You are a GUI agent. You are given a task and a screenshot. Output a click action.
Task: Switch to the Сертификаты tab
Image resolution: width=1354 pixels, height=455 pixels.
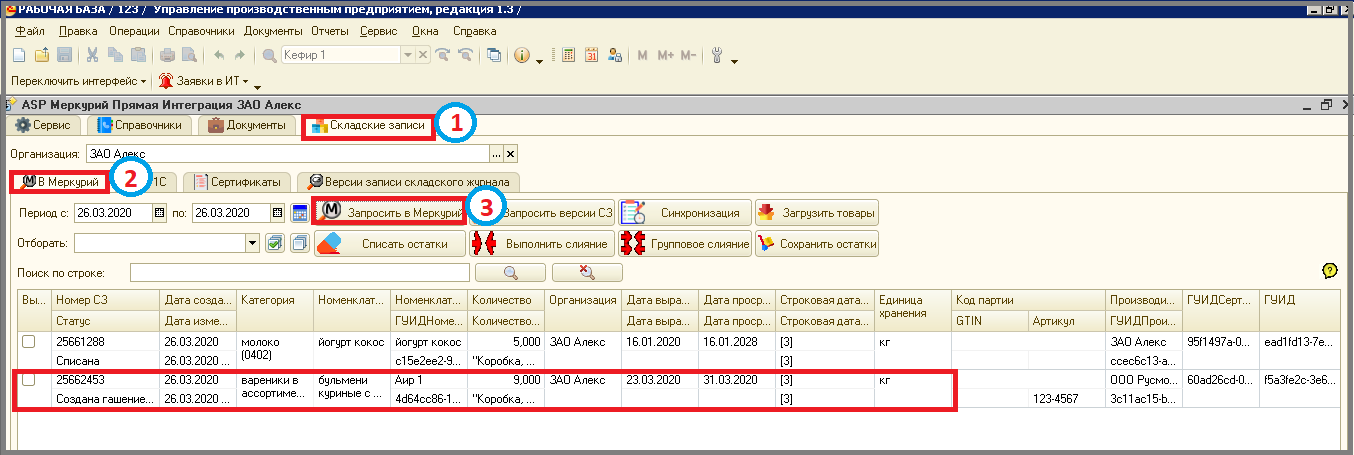(238, 182)
